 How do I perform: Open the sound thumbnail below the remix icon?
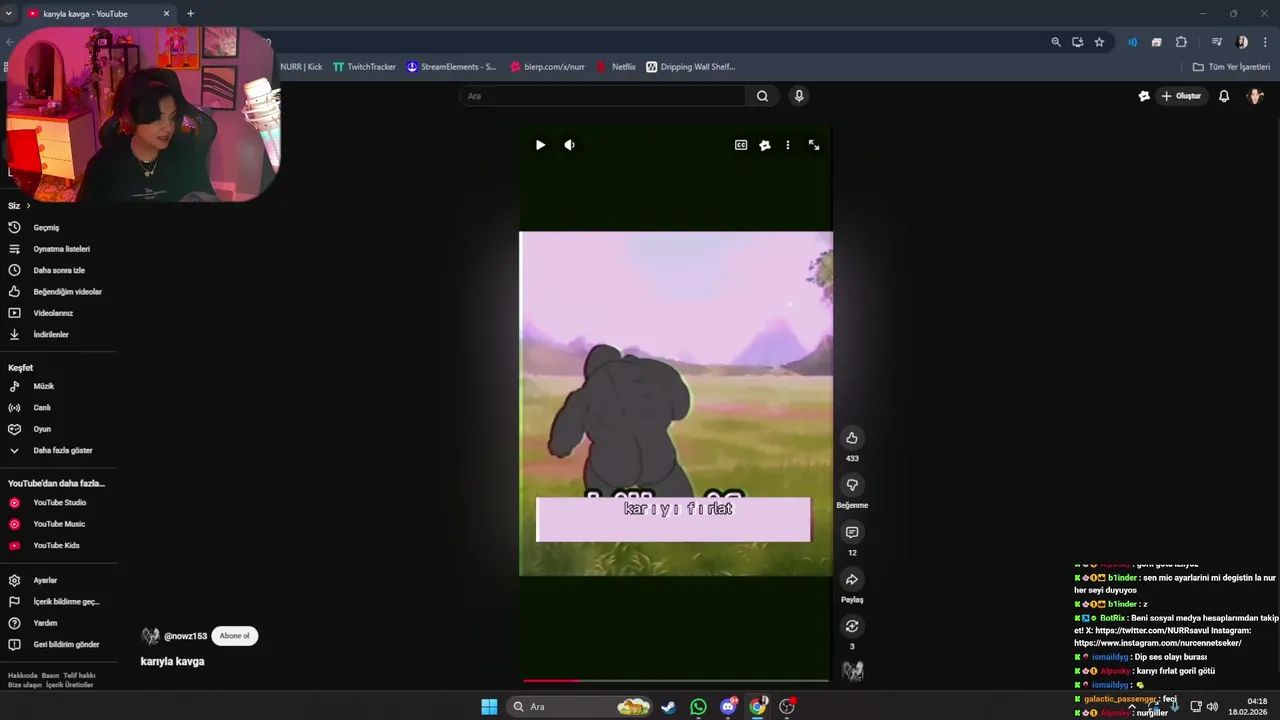click(x=853, y=671)
